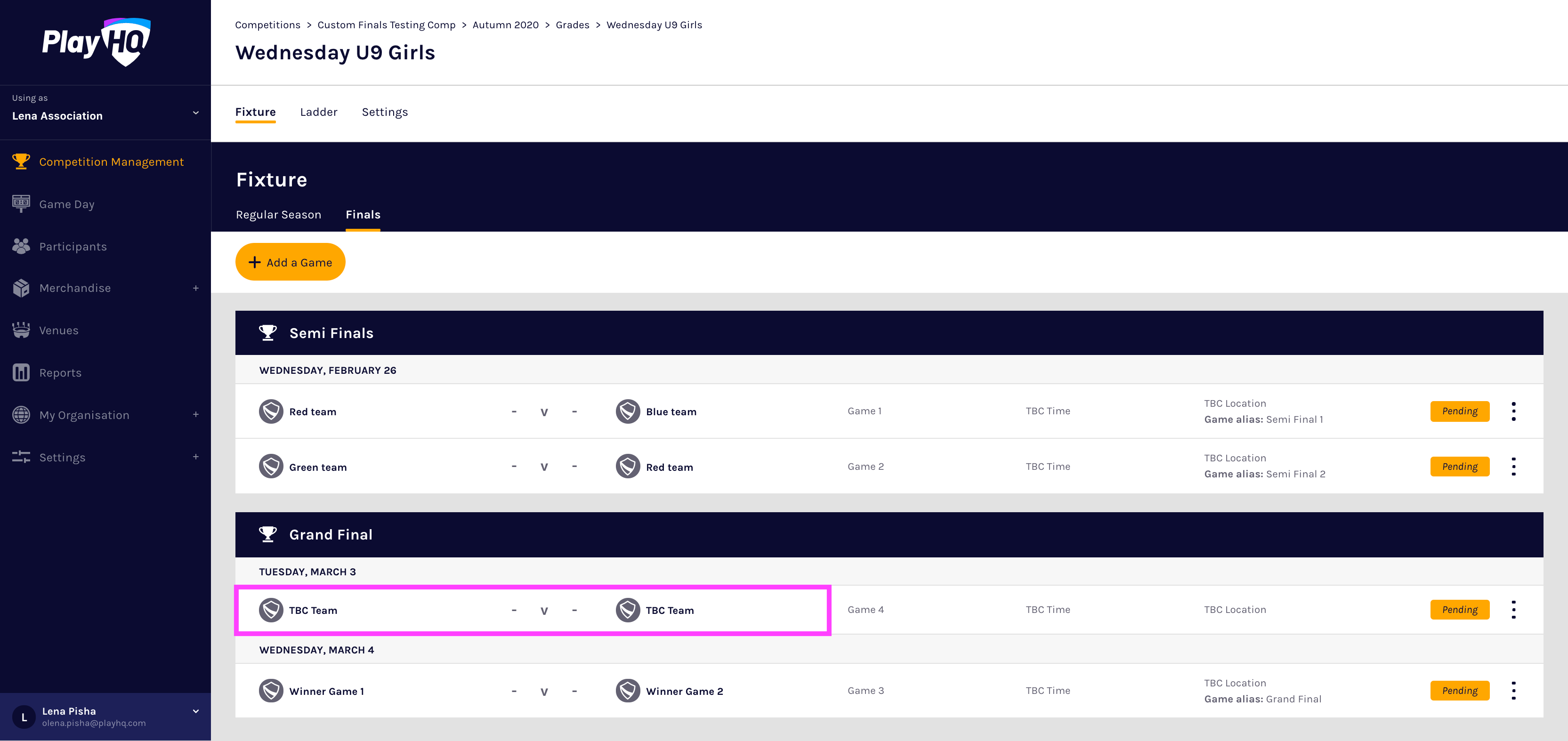Image resolution: width=1568 pixels, height=741 pixels.
Task: Open the Lena Pisha user menu
Action: tap(195, 711)
